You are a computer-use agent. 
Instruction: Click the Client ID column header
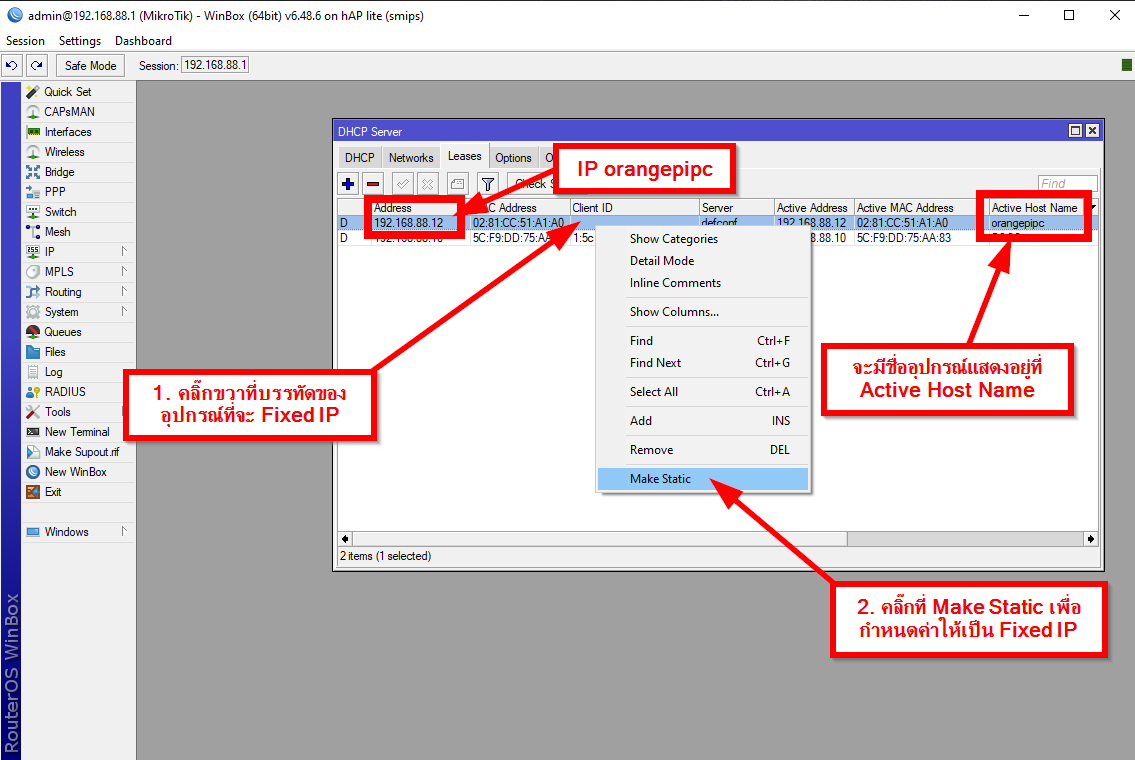click(x=635, y=208)
